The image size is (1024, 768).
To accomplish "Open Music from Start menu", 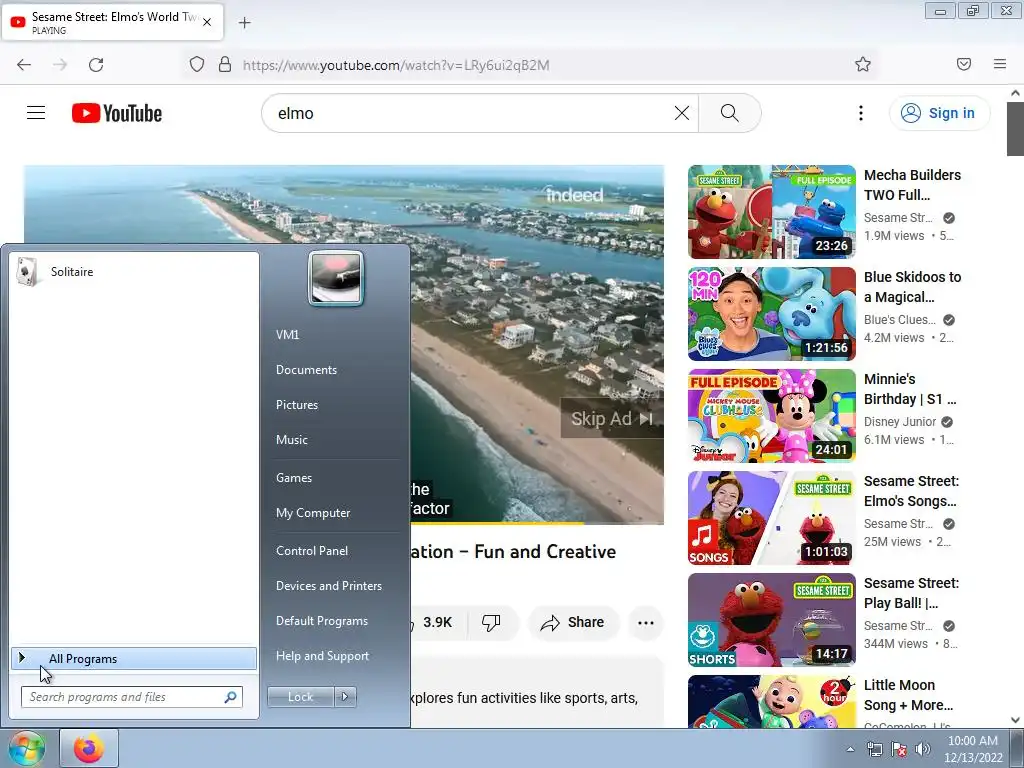I will tap(292, 440).
